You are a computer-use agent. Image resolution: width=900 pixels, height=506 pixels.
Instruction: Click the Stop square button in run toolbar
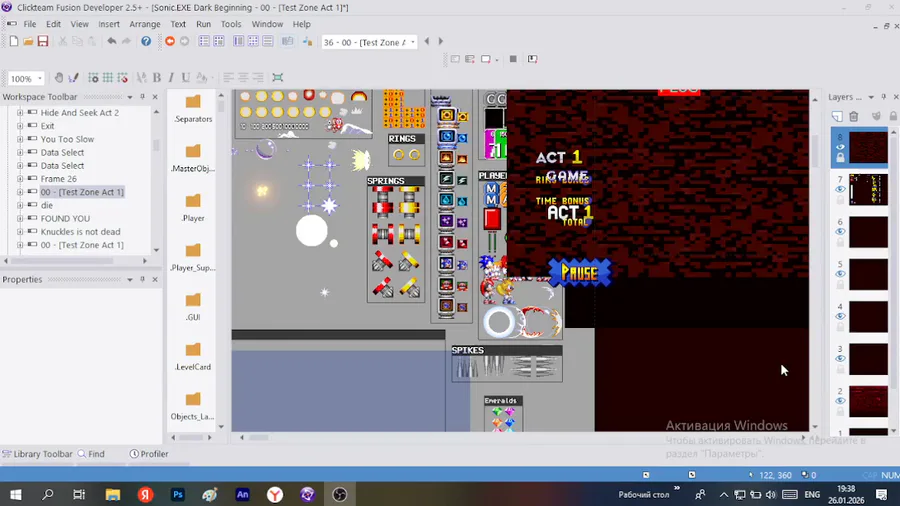coord(513,59)
